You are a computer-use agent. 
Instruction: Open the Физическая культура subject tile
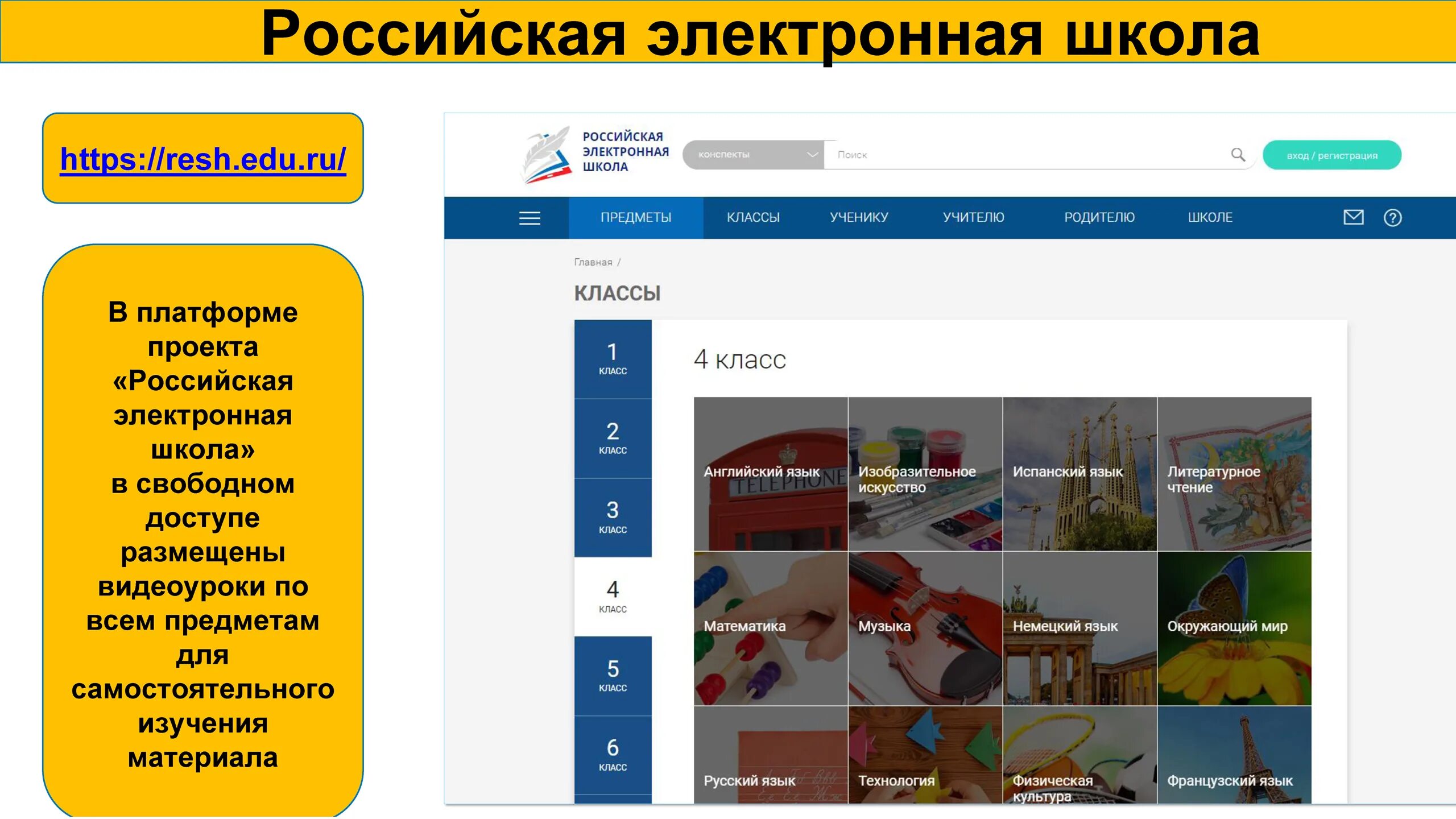[x=1080, y=755]
